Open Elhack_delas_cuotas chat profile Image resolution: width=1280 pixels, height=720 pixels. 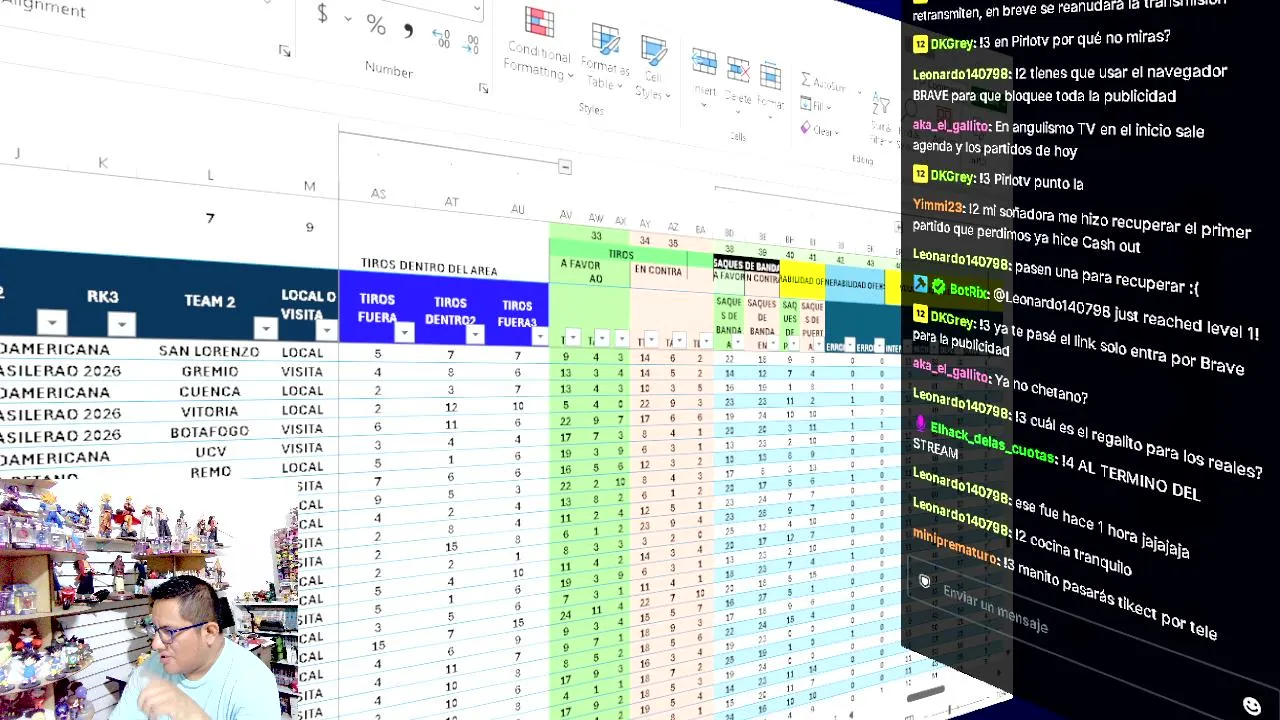coord(993,441)
